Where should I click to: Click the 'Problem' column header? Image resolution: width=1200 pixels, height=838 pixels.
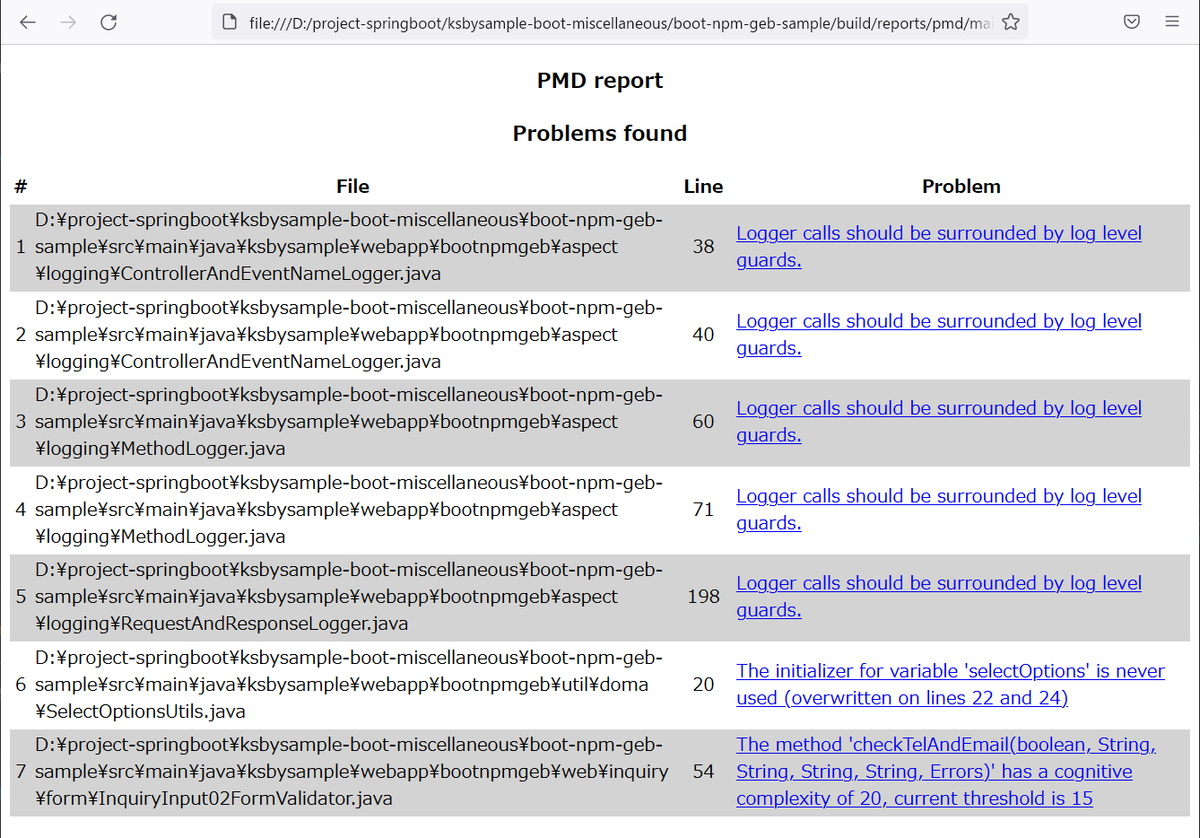961,186
